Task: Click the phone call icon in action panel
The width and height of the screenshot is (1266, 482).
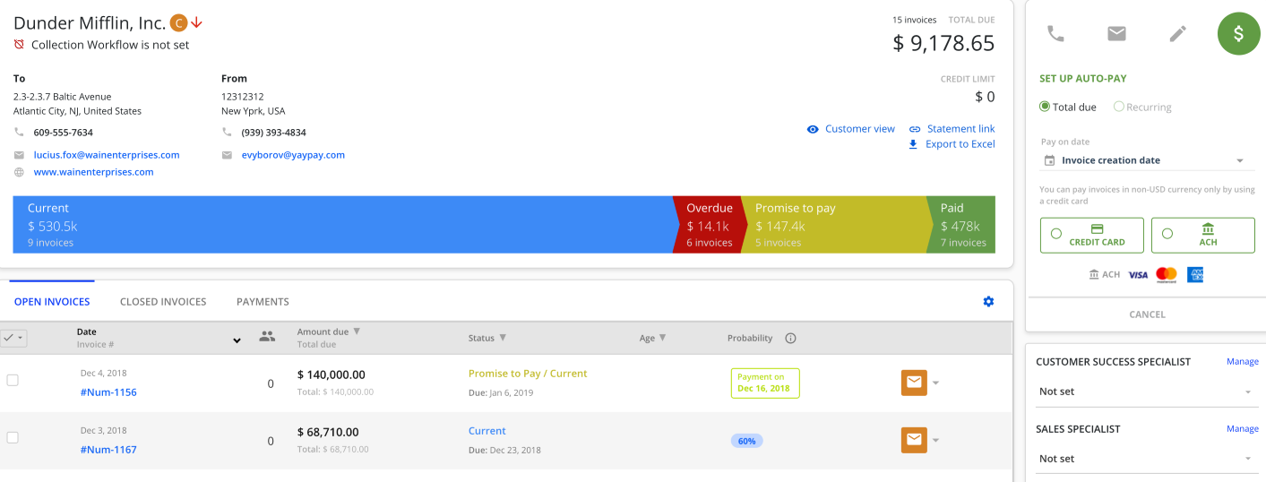Action: click(x=1055, y=34)
